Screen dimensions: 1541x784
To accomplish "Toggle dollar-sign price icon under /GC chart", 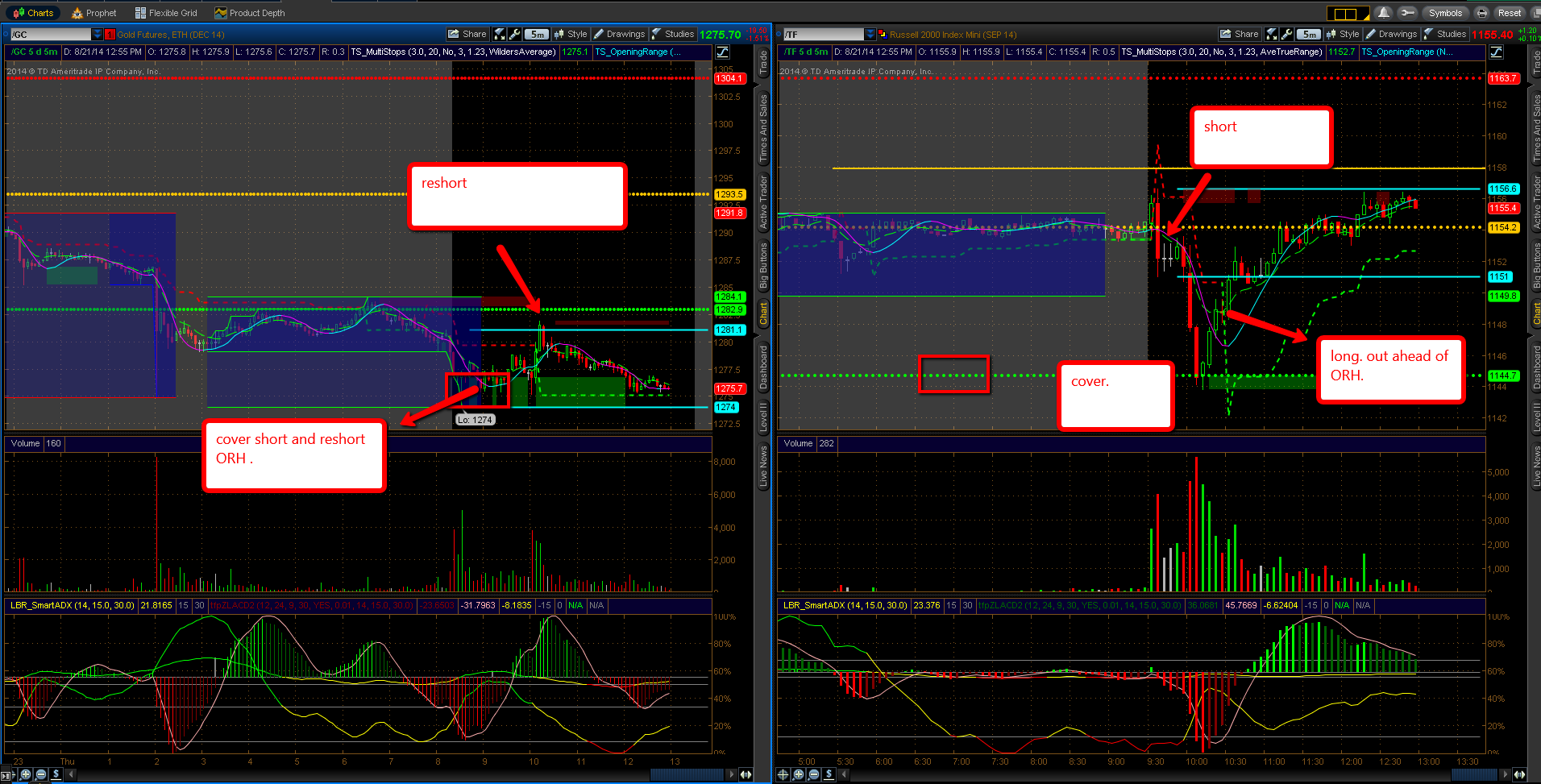I will [56, 774].
